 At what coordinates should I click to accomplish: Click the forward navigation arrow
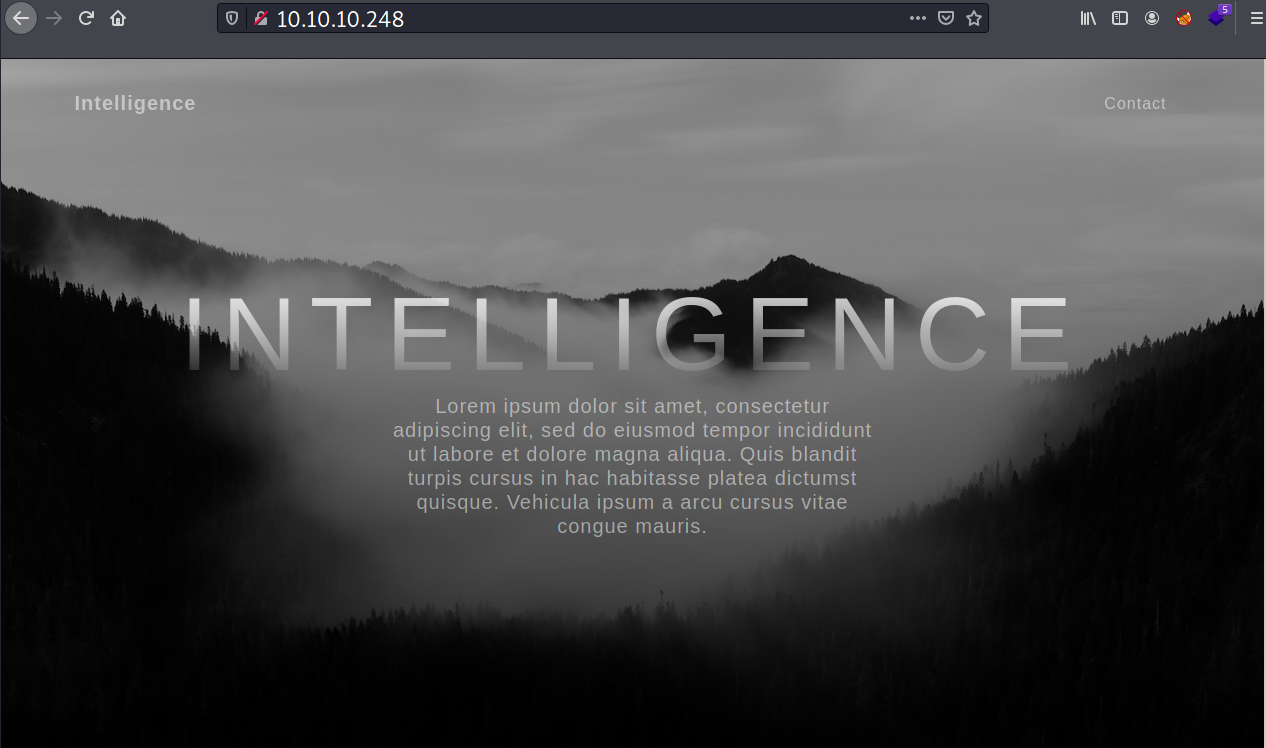tap(54, 18)
